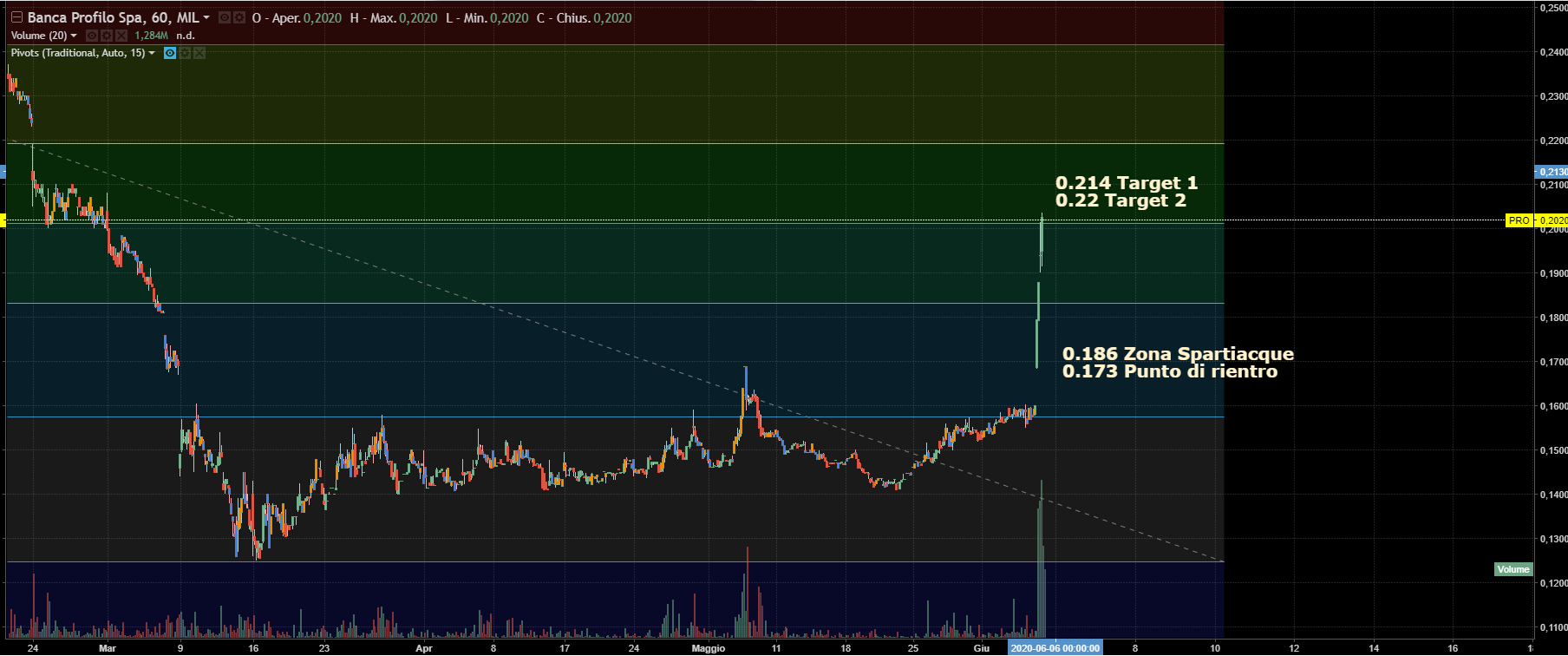Viewport: 1568px width, 656px height.
Task: Remove the Volume indicator with X icon
Action: pos(121,36)
